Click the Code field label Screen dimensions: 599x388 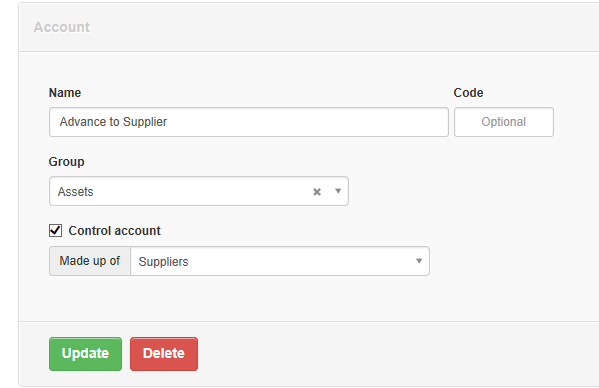[x=468, y=93]
